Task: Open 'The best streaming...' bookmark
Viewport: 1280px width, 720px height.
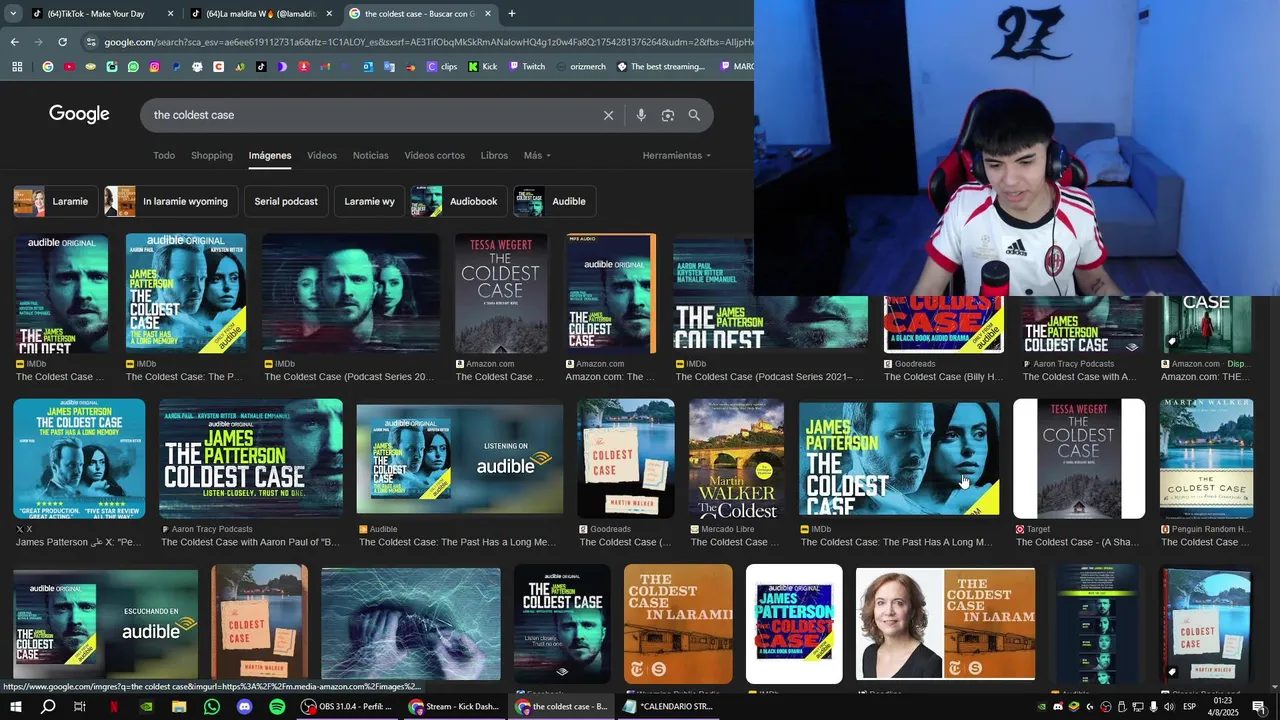Action: [x=661, y=67]
